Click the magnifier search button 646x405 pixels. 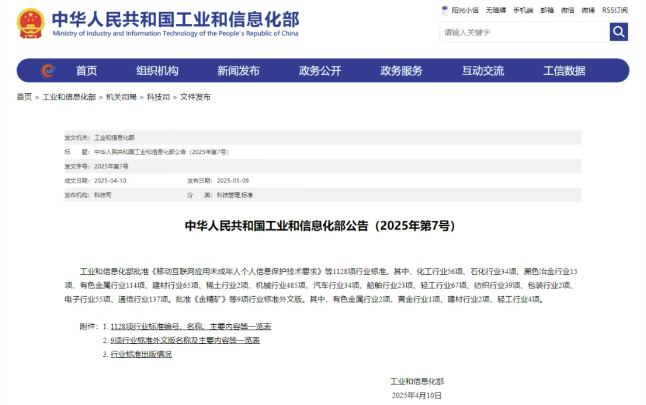619,32
